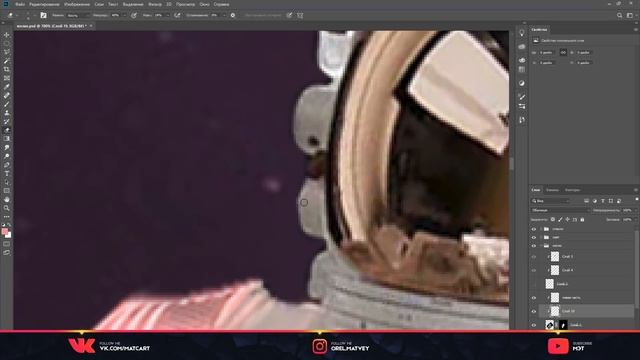Select the Magic Wand tool

click(7, 61)
